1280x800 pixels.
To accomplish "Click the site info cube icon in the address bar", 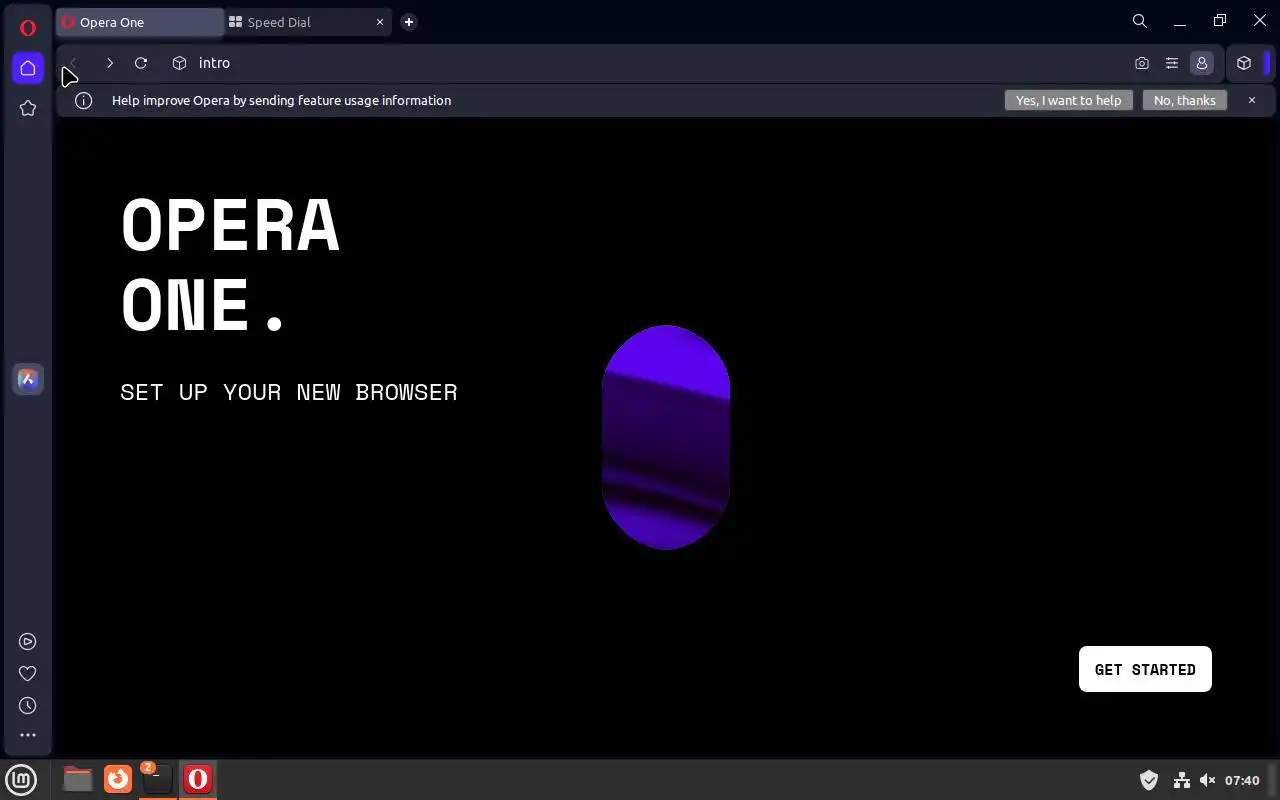I will [179, 63].
